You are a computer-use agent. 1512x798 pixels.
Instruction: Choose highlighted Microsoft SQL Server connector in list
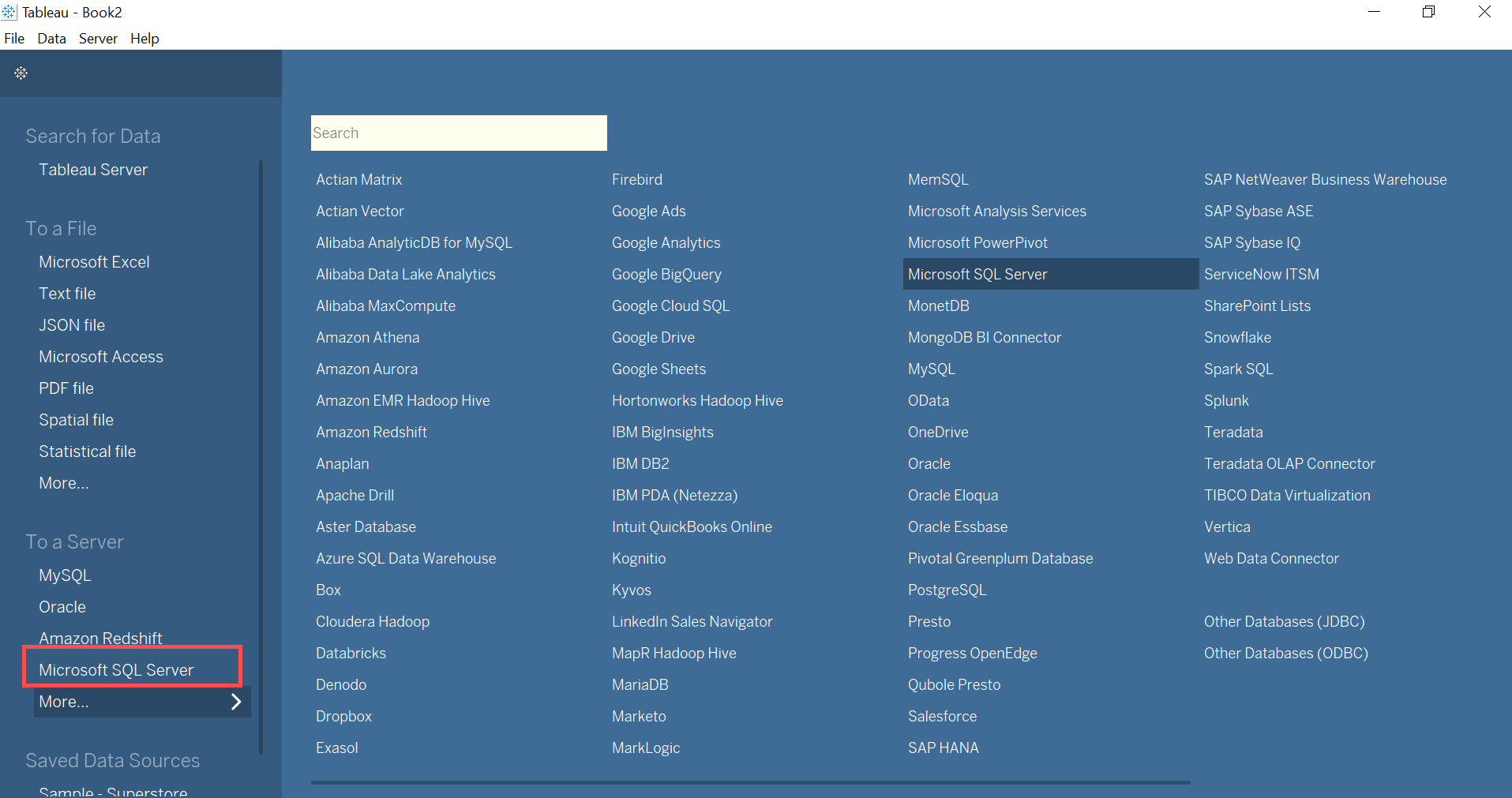pos(1050,274)
